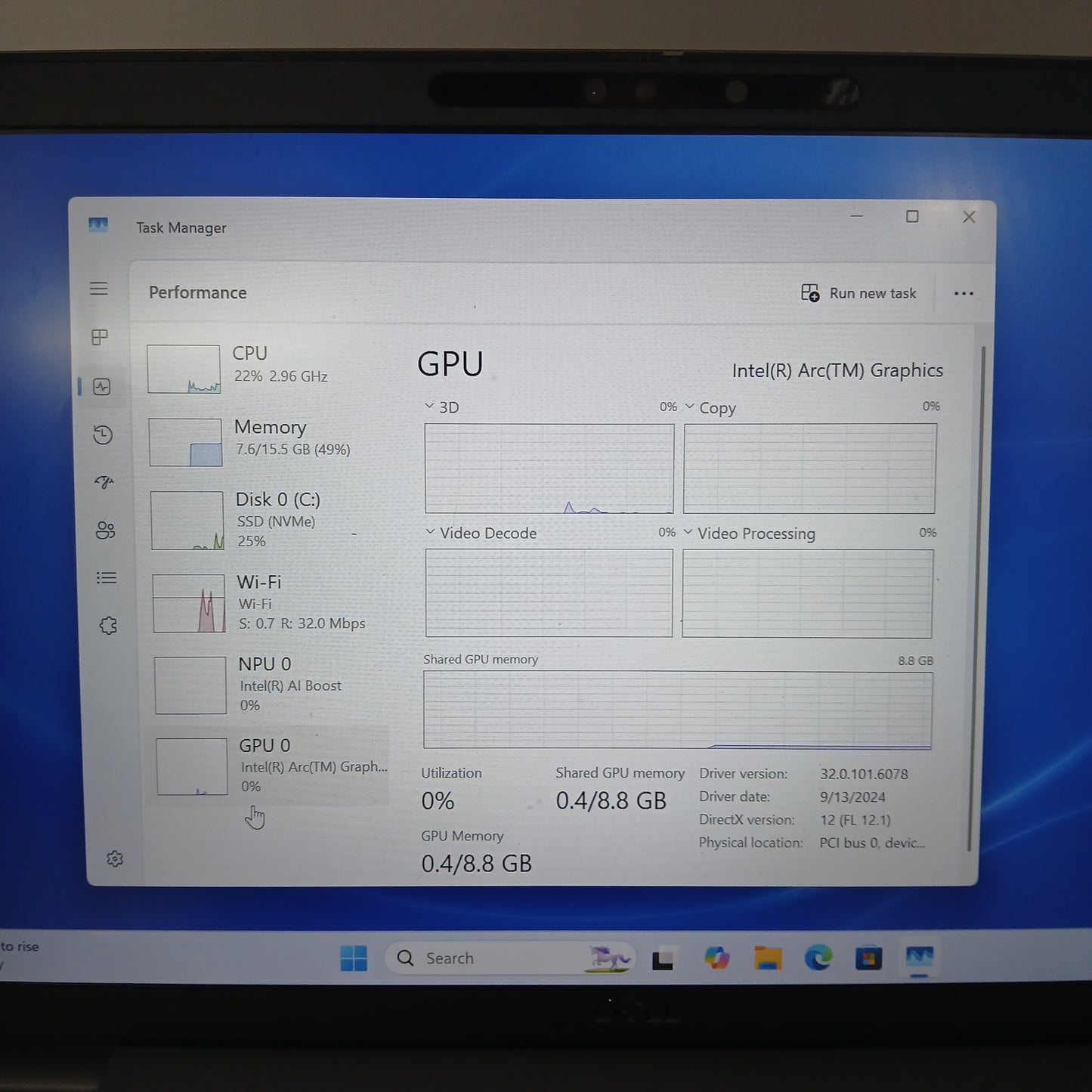
Task: Click Task Manager icon on taskbar
Action: [919, 957]
